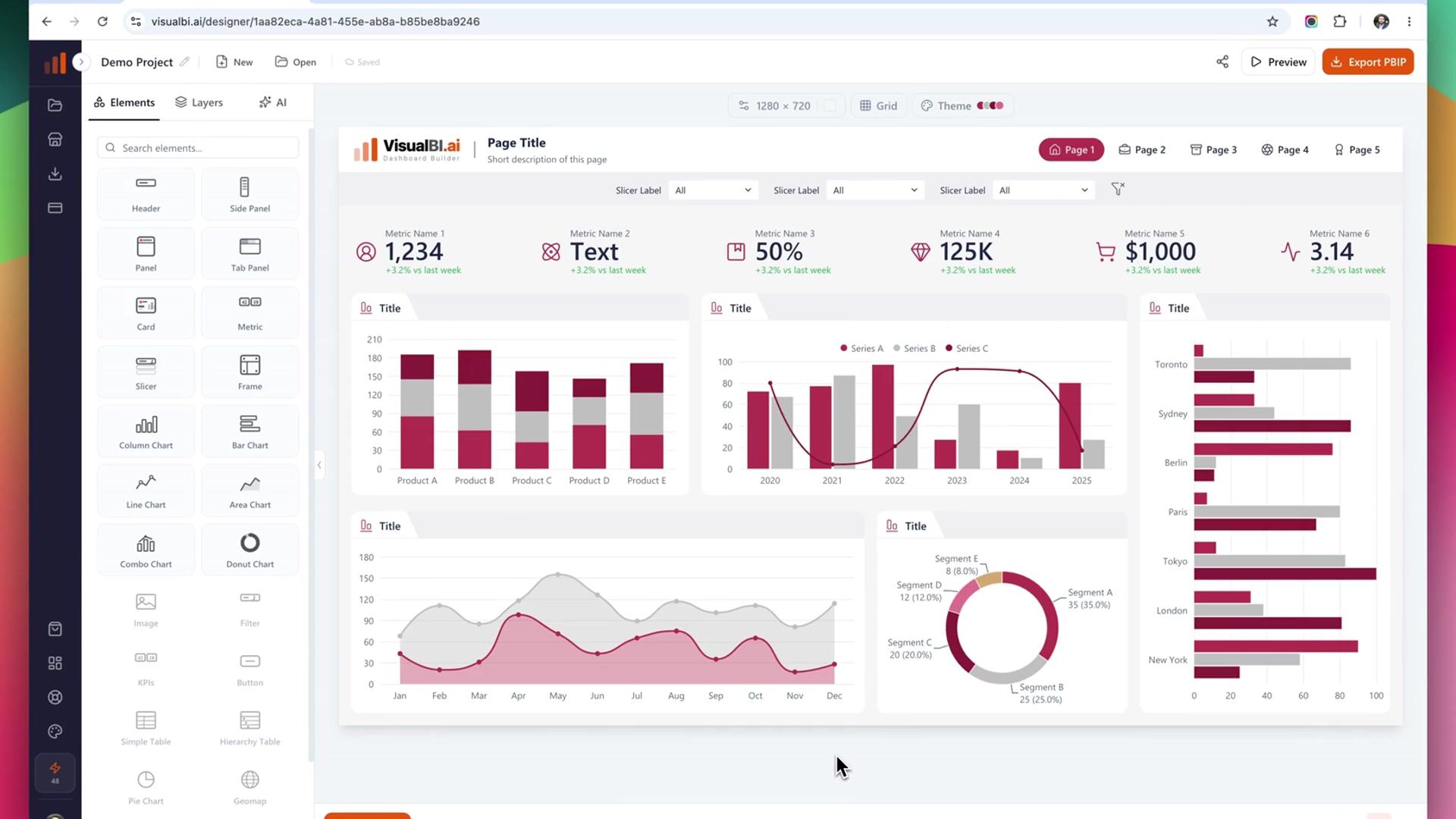
Task: Clear filters icon beside the slicers
Action: 1118,190
